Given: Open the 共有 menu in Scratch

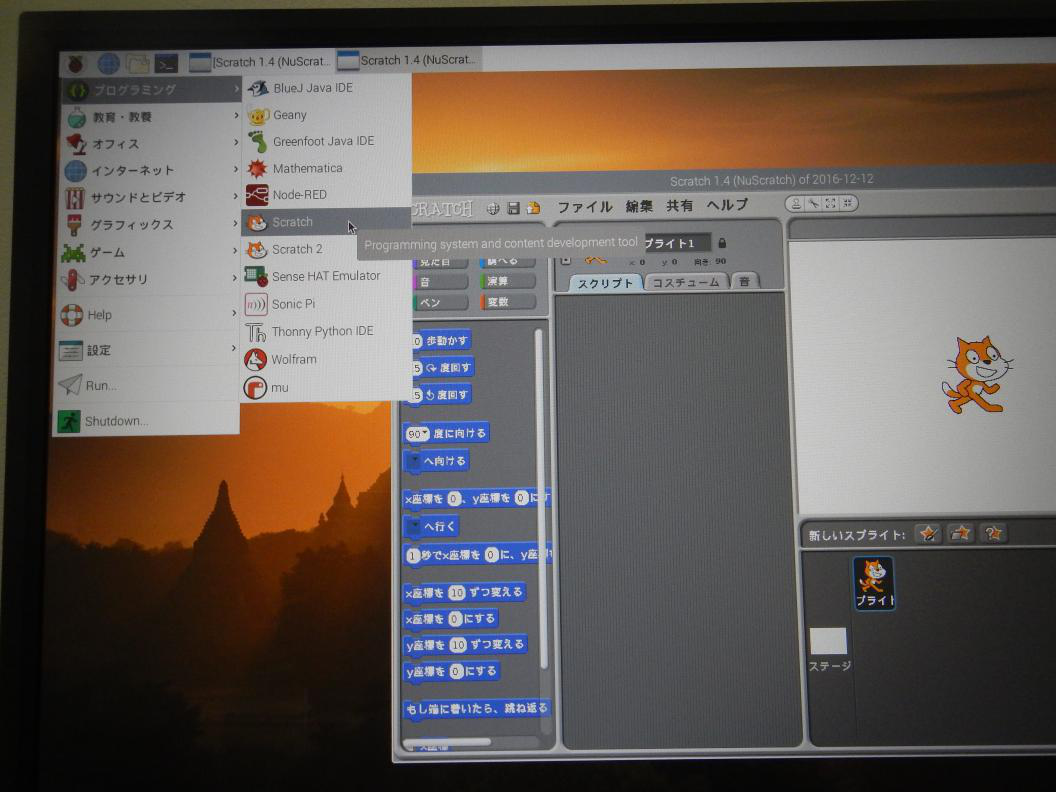Looking at the screenshot, I should click(679, 205).
